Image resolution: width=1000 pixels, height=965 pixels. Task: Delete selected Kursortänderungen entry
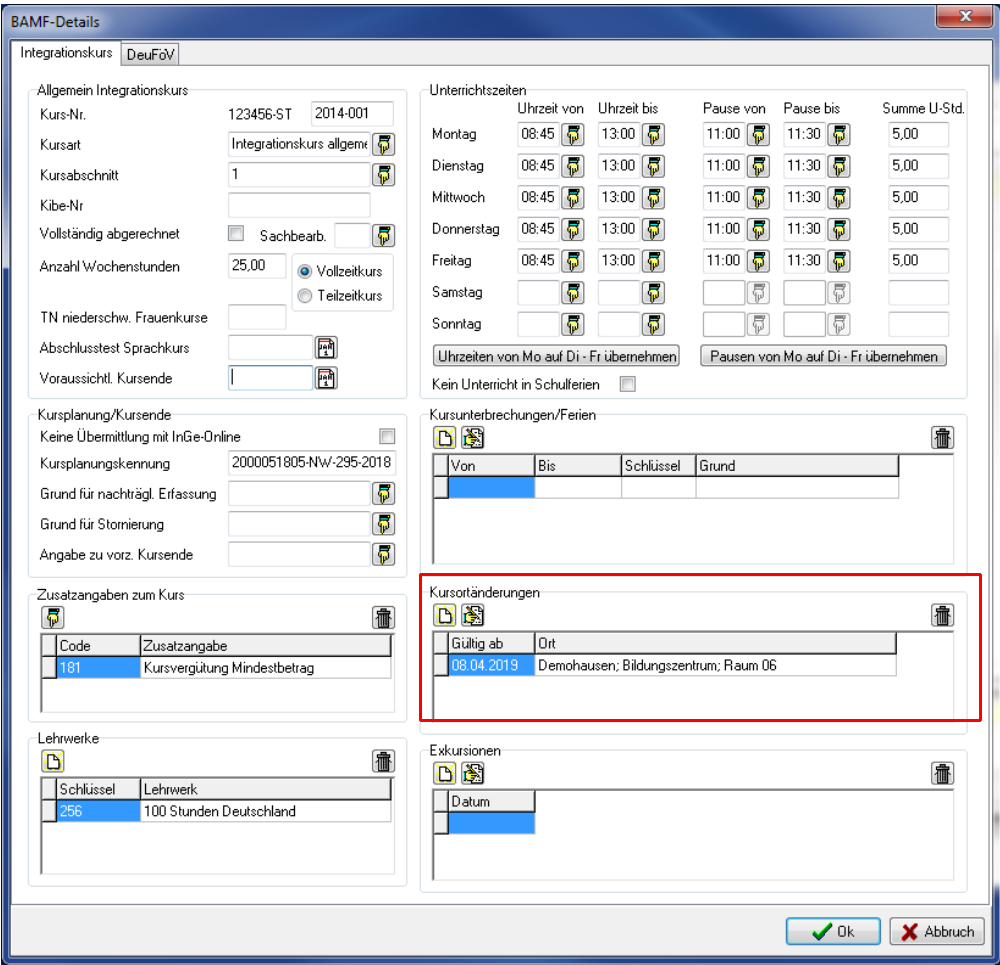click(x=942, y=615)
